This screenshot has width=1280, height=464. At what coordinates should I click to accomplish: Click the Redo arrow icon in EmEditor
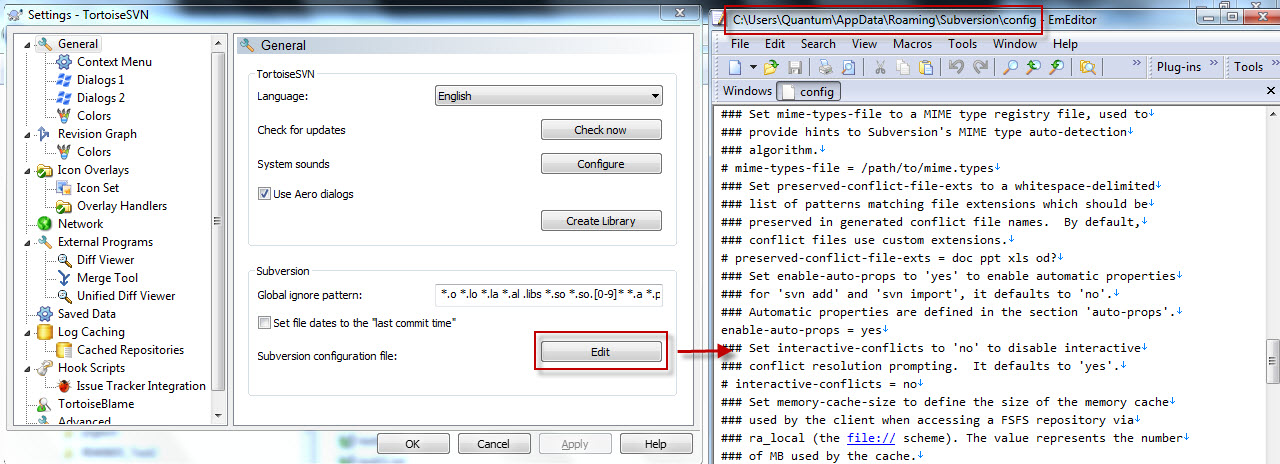tap(980, 67)
